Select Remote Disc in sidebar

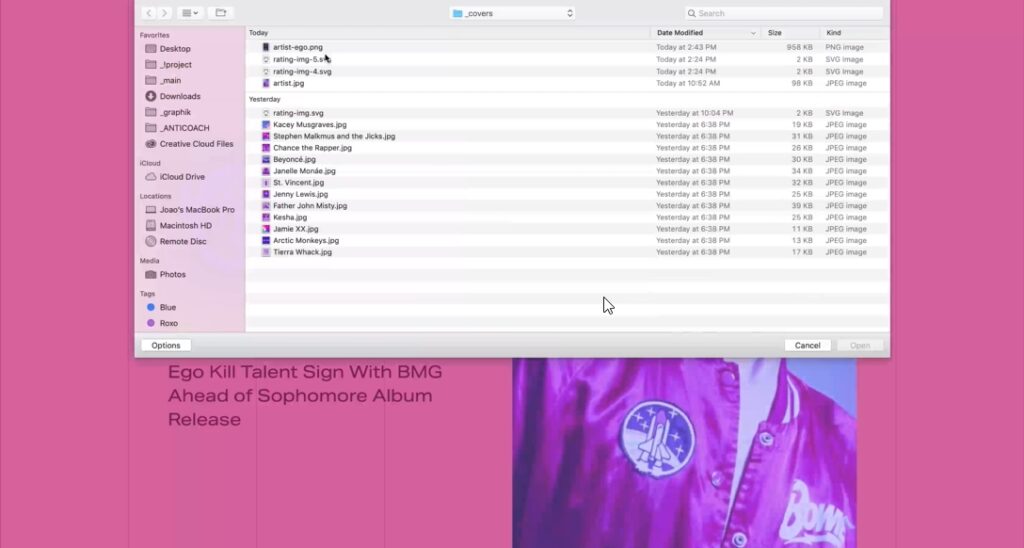coord(182,241)
